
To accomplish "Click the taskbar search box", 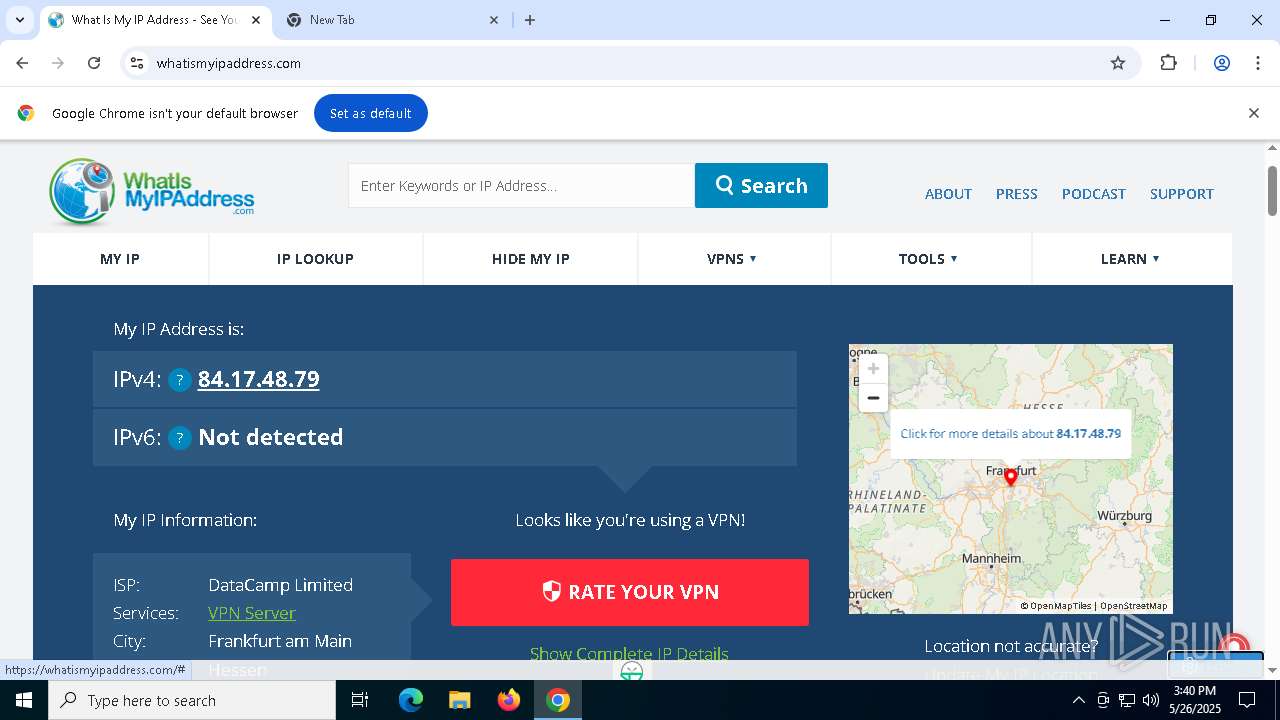I will click(x=192, y=700).
